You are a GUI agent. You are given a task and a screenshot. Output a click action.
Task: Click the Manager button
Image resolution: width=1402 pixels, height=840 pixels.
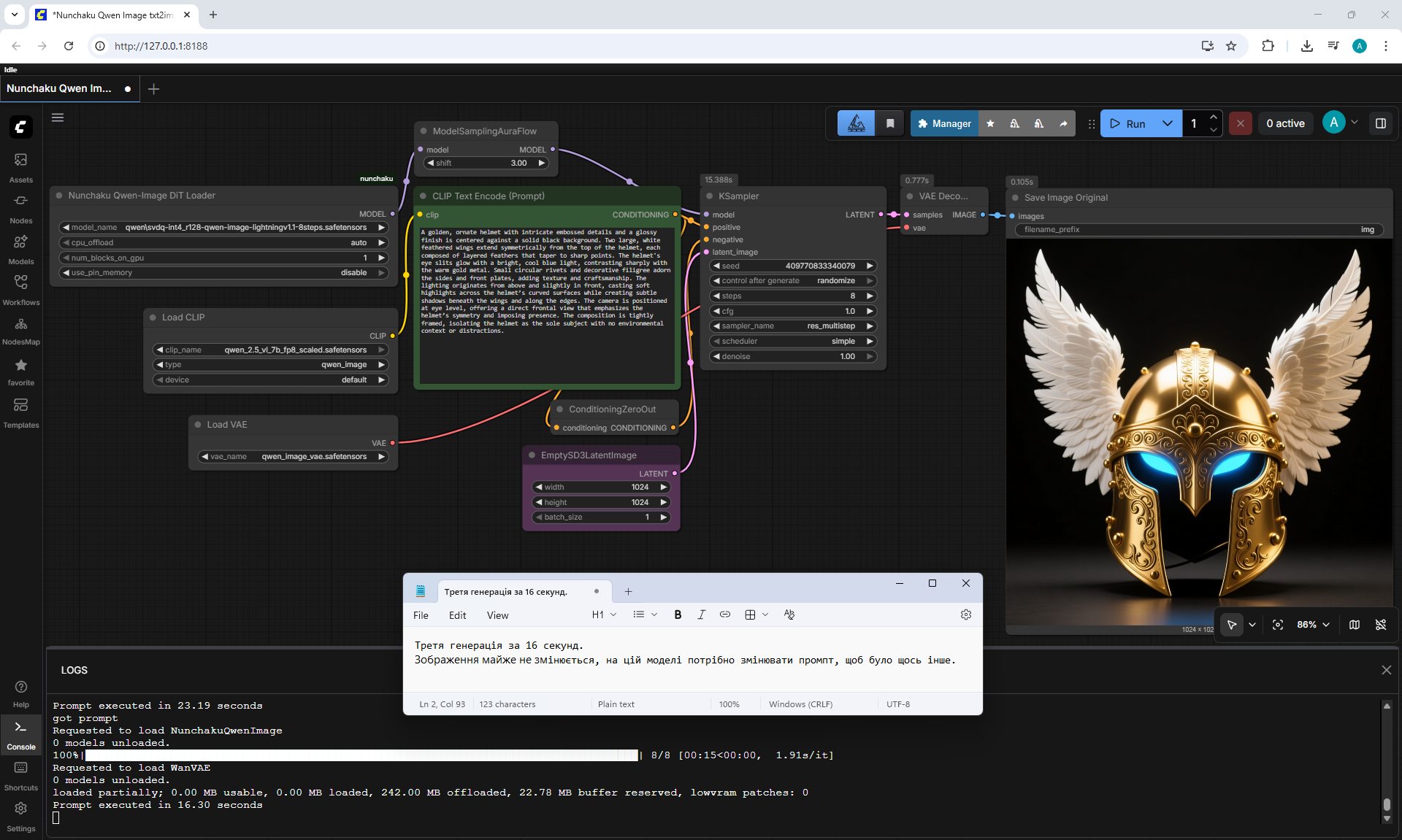point(944,123)
